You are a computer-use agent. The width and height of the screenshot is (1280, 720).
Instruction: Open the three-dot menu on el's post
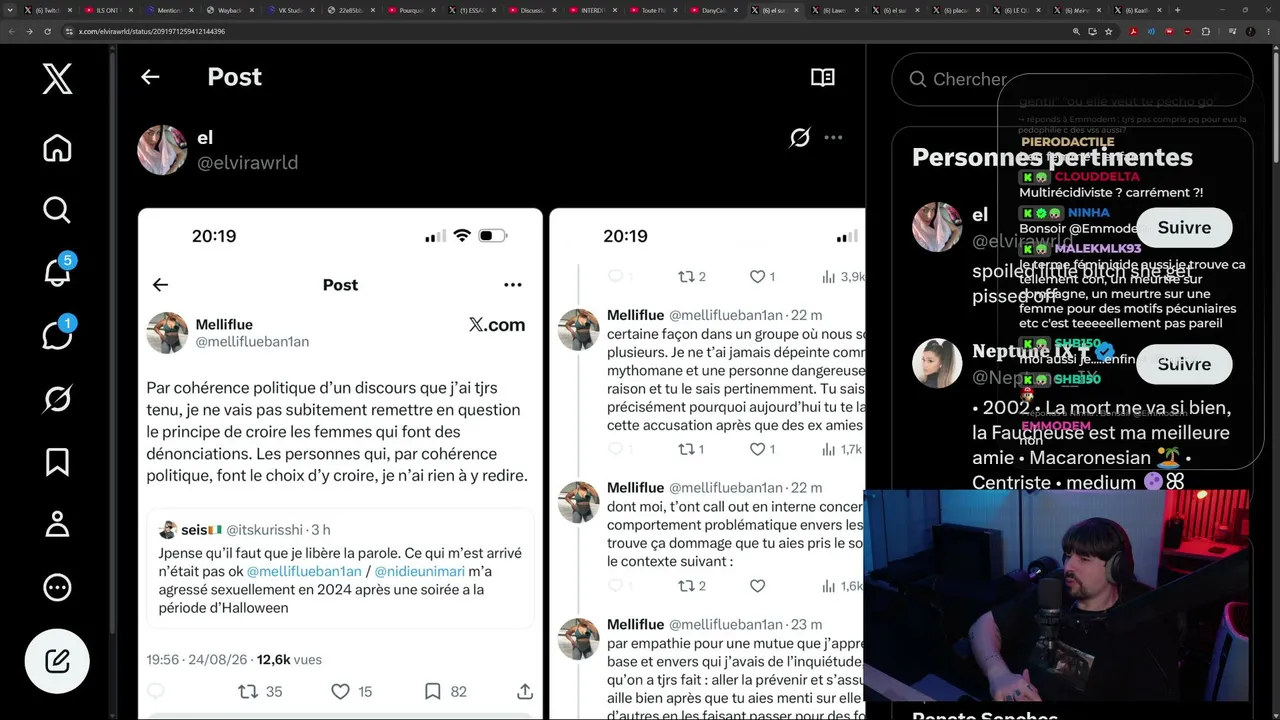(x=833, y=138)
